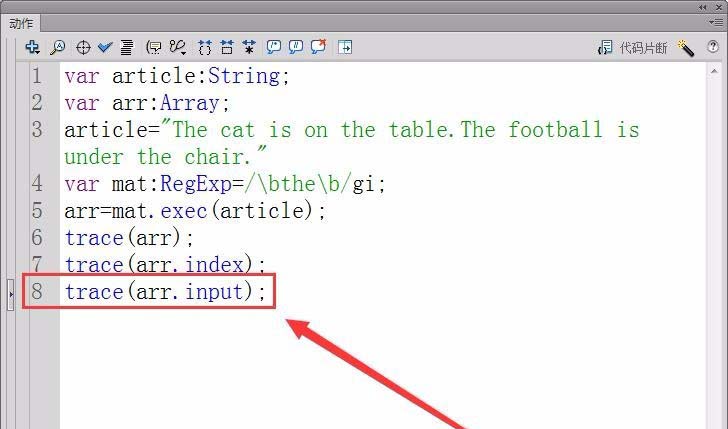Expand the left sidebar with the small arrow handle
This screenshot has width=728, height=429.
11,294
